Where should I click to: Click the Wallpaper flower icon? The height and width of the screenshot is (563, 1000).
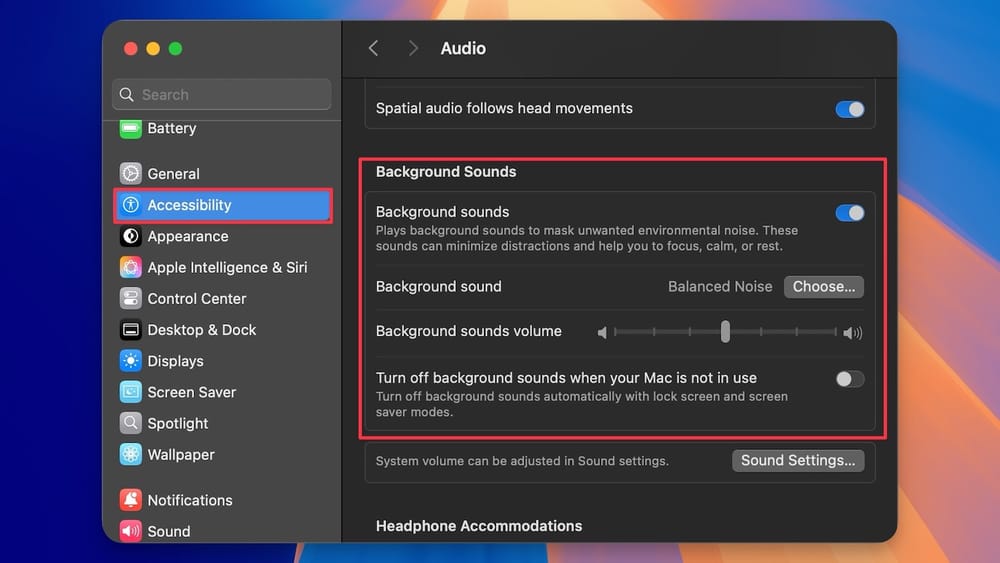pos(131,455)
